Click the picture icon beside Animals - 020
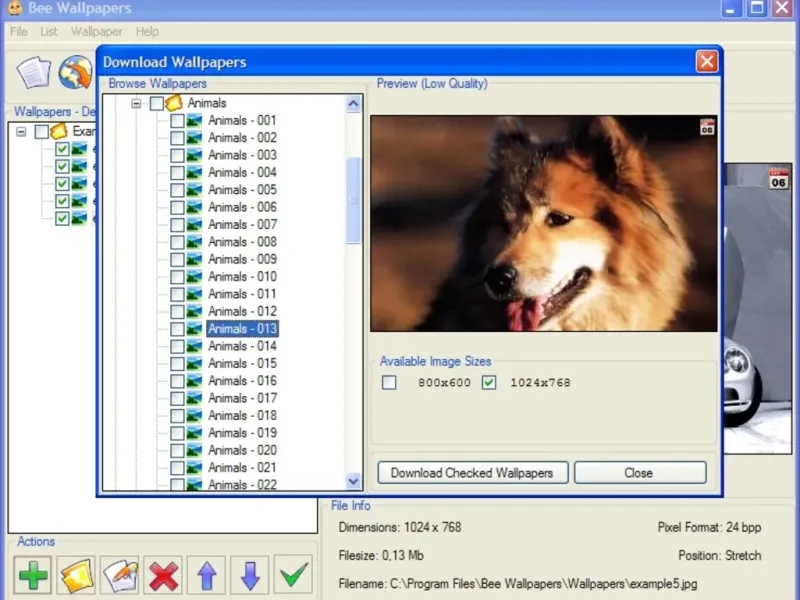The height and width of the screenshot is (600, 800). pyautogui.click(x=194, y=451)
